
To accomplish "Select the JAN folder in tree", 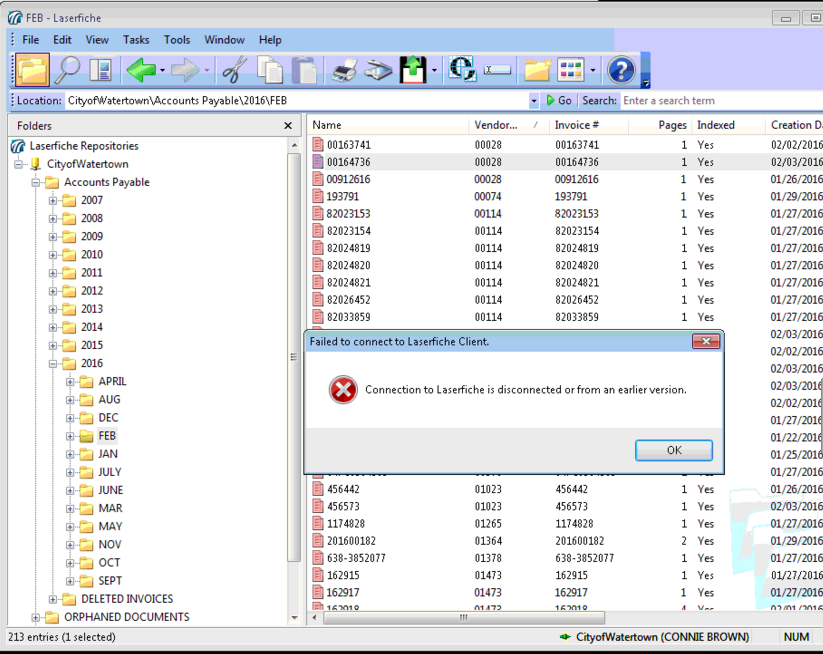I will point(108,454).
